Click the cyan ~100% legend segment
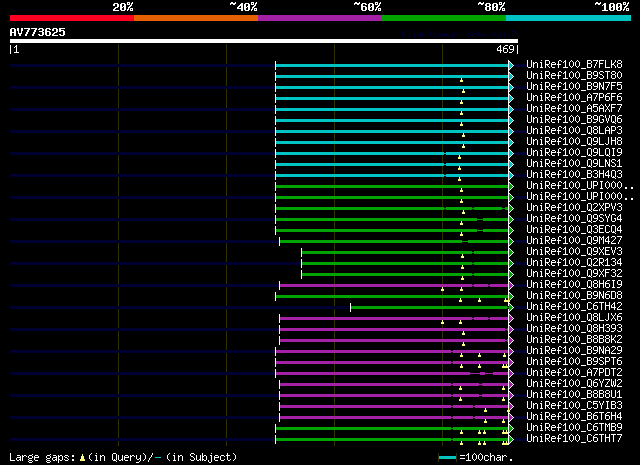The image size is (640, 465). click(569, 18)
